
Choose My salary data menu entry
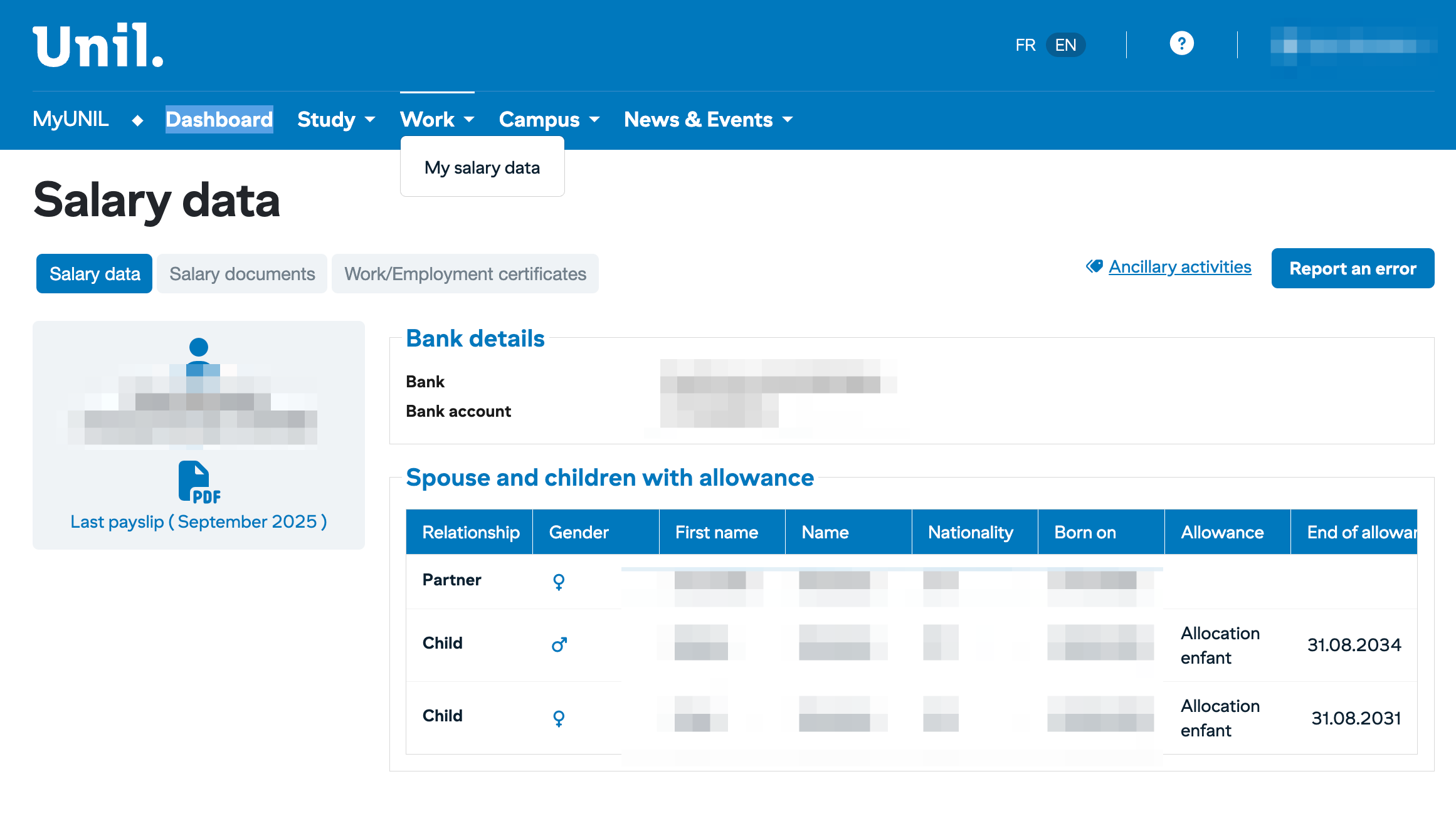482,167
